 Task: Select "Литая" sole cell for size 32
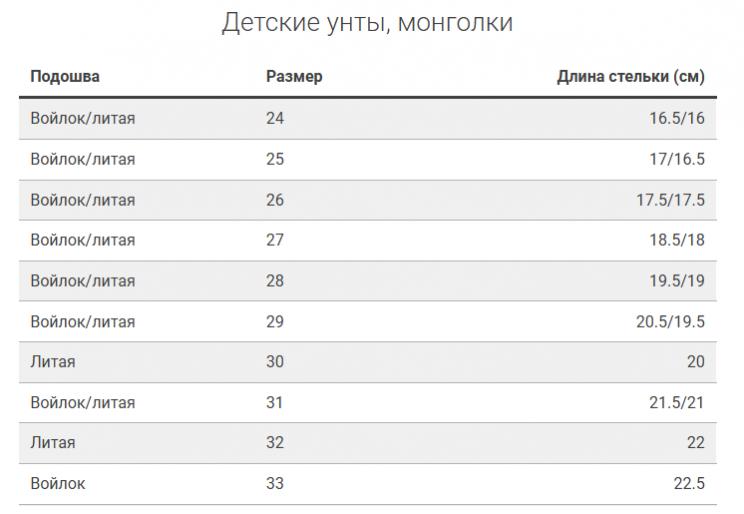pyautogui.click(x=53, y=443)
